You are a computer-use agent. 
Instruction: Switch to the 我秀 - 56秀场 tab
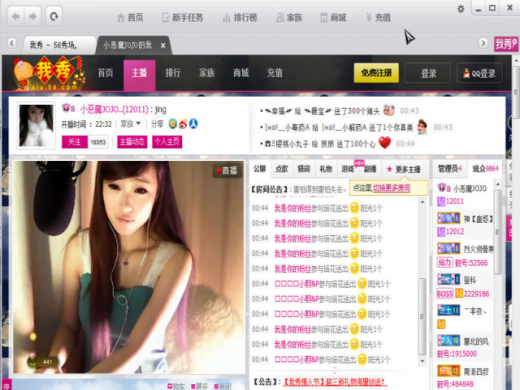coord(59,45)
